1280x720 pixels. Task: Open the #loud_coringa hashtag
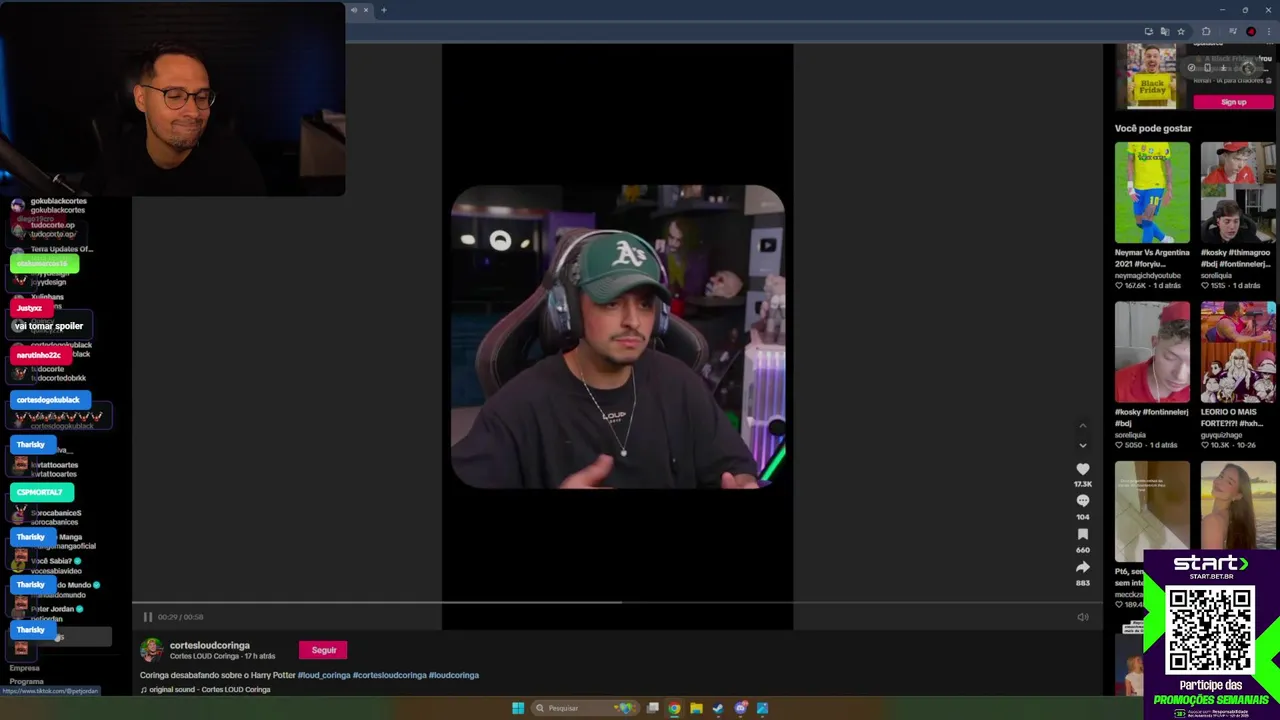324,675
